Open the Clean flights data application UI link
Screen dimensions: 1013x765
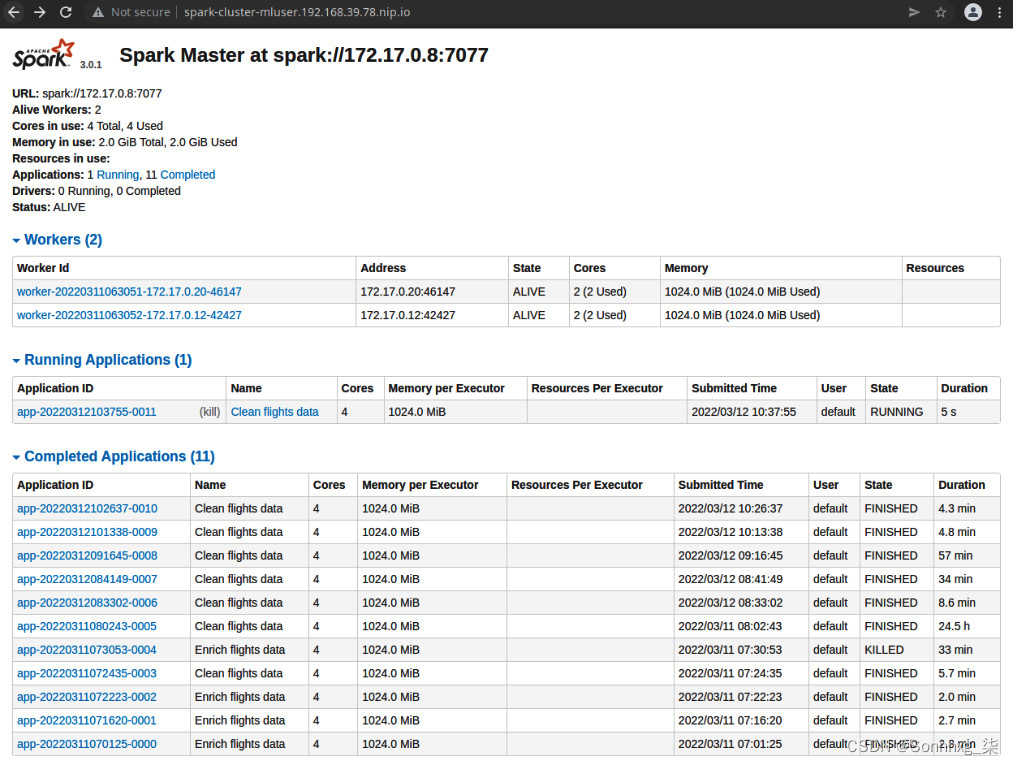pyautogui.click(x=275, y=412)
